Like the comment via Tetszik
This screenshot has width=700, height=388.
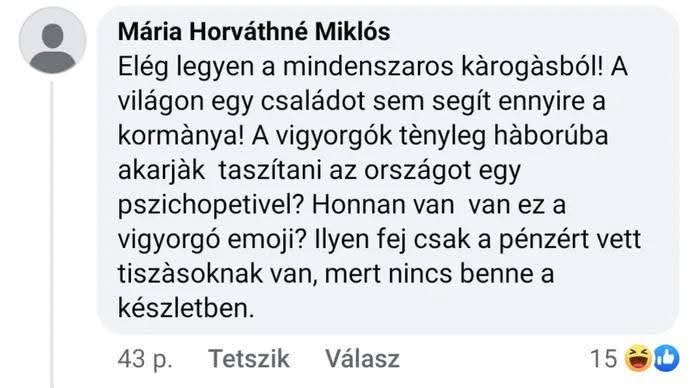(x=249, y=359)
